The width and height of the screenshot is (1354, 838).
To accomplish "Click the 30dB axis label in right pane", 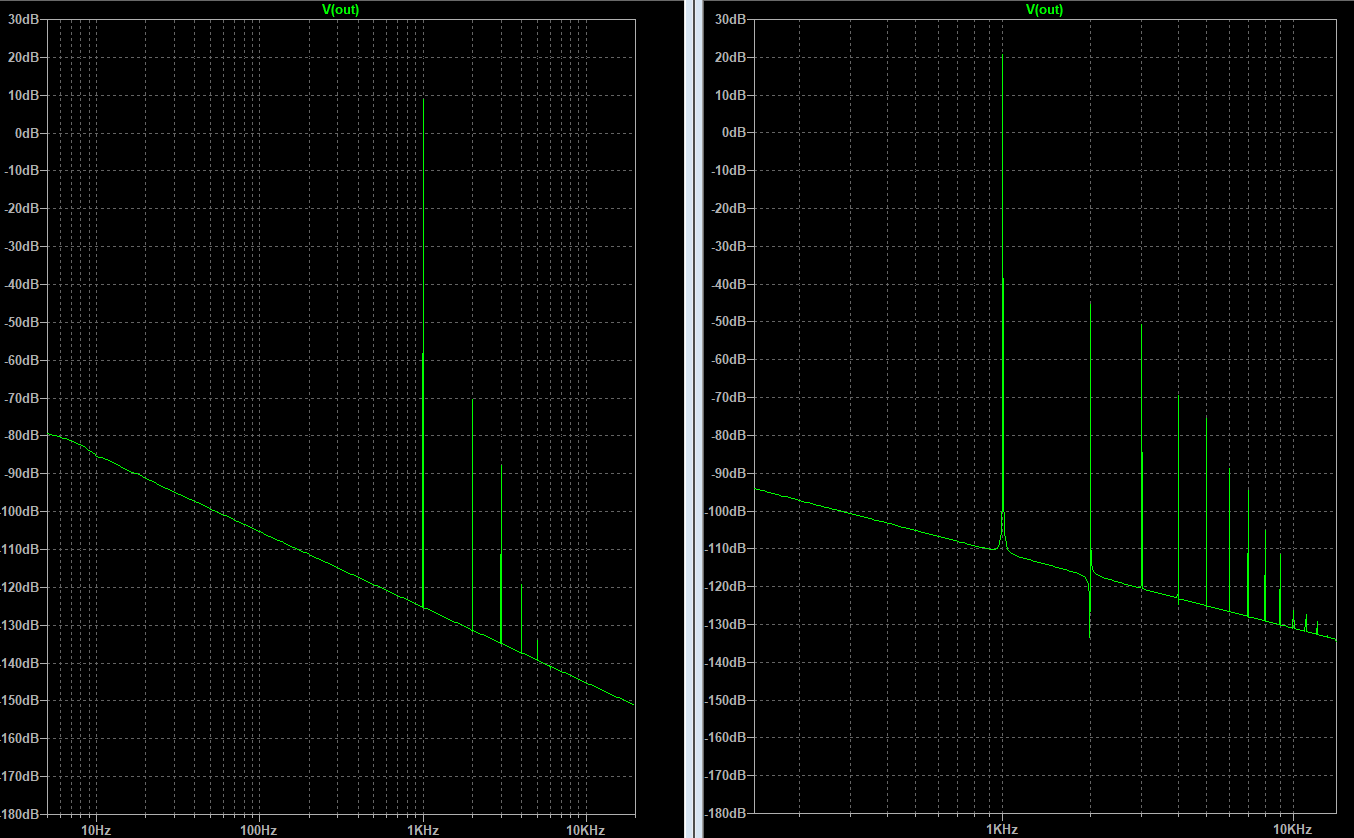I will coord(731,19).
